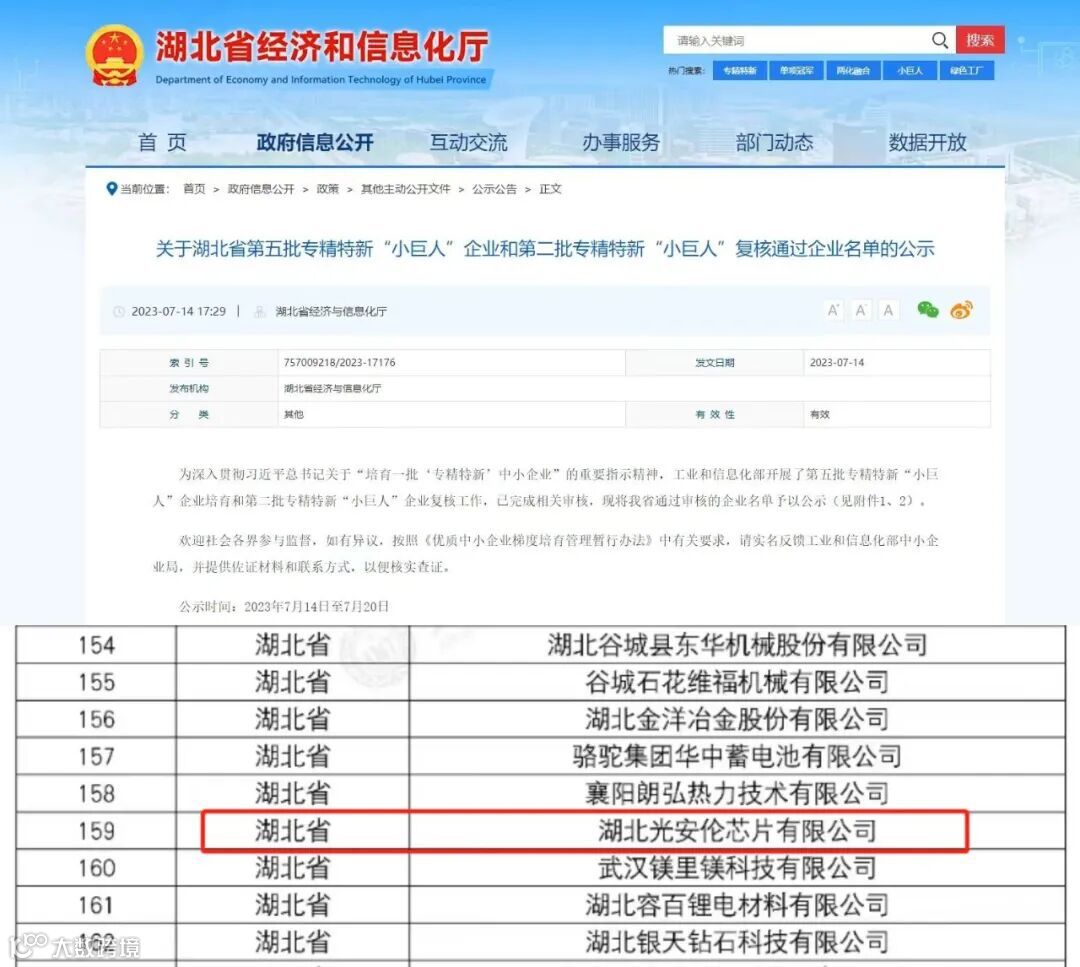
Task: Click company 湖北容百锂电材料有限公司 in row 161
Action: point(737,906)
